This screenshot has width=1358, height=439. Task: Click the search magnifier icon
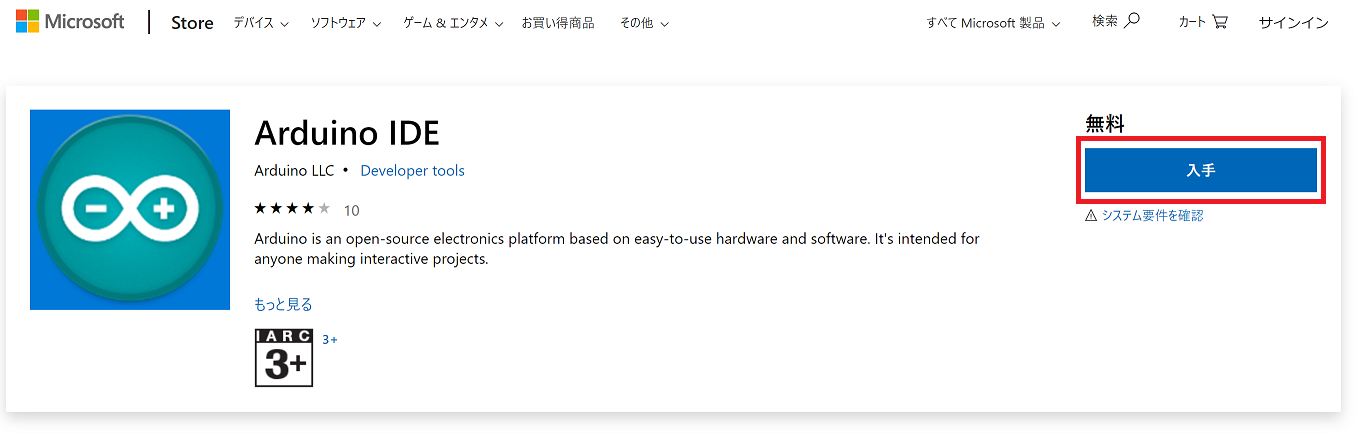[x=1131, y=21]
